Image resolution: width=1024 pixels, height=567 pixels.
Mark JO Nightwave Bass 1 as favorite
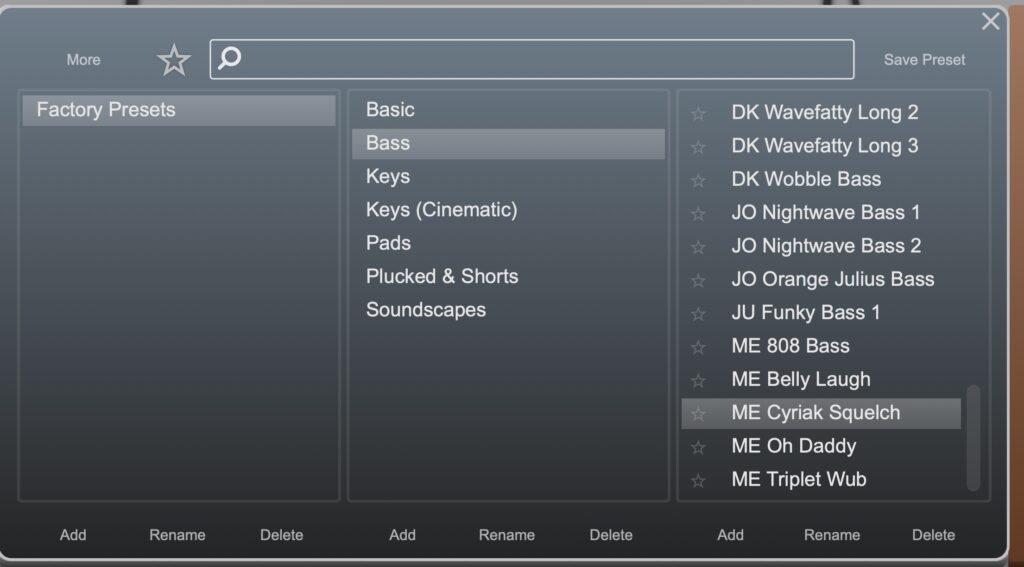tap(699, 213)
